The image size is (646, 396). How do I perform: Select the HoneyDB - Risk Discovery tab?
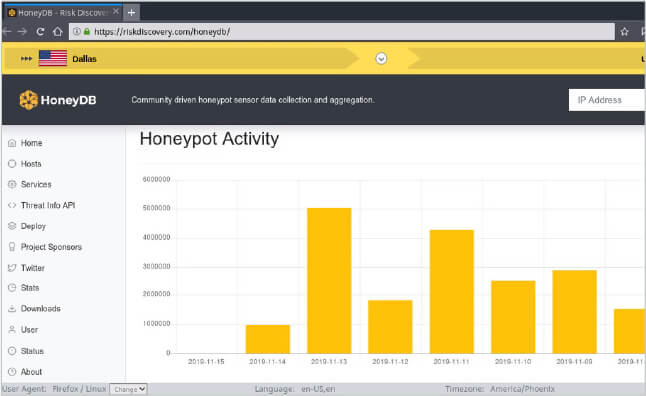62,13
